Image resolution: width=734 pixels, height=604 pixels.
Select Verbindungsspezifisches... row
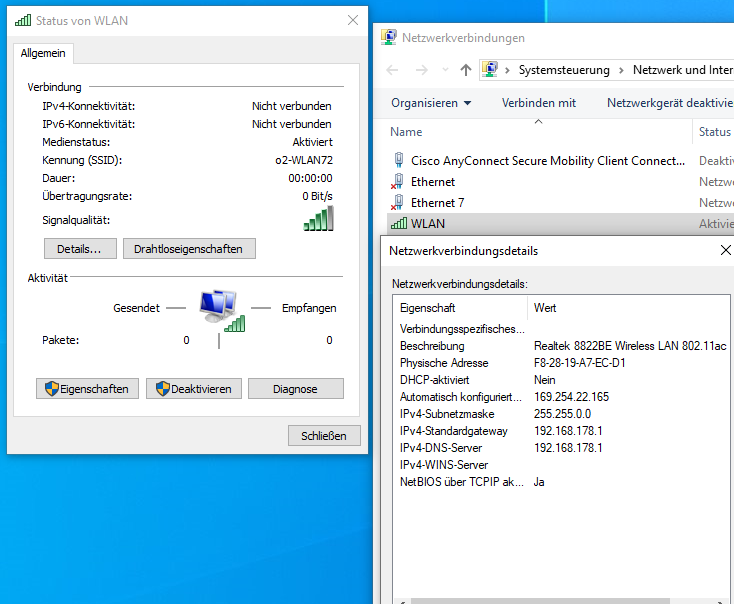pos(561,329)
